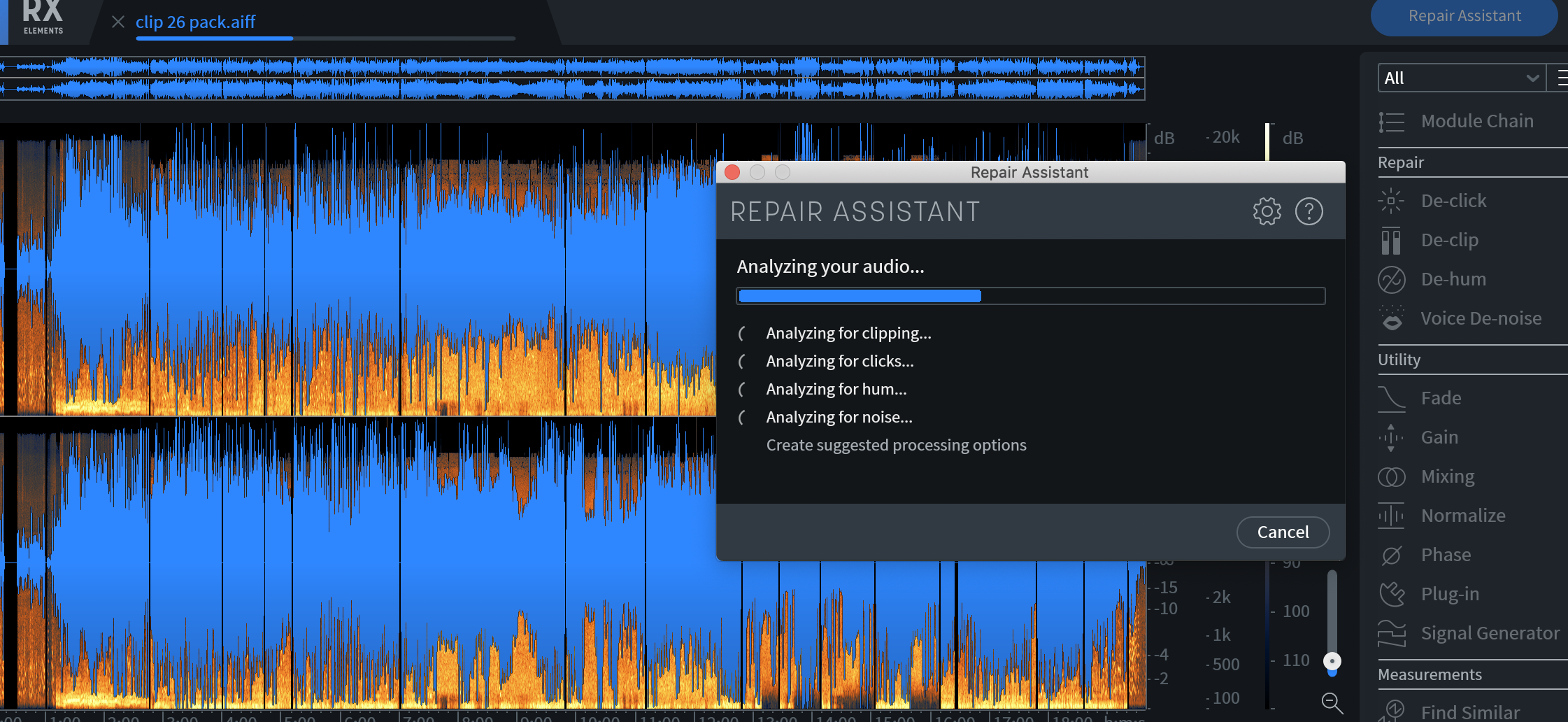Open the Module Chain icon
The width and height of the screenshot is (1568, 722).
pyautogui.click(x=1391, y=122)
